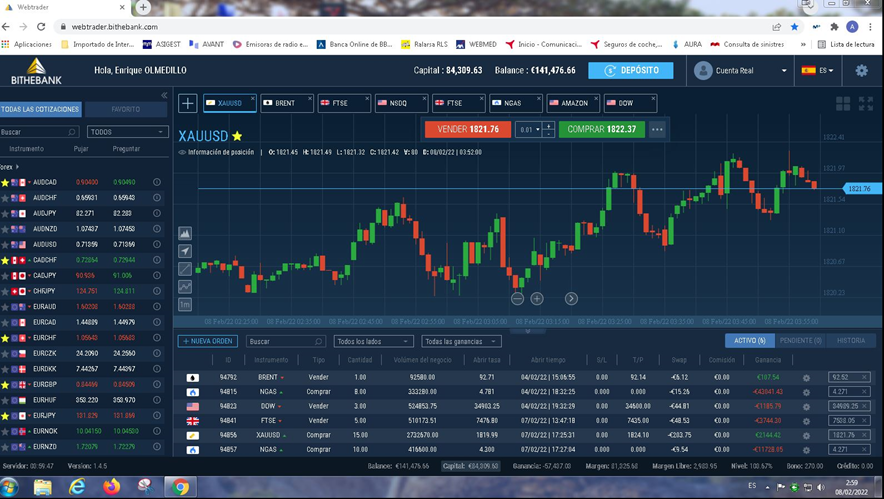Close FTSE position at 7538.05
884x499 pixels.
click(x=864, y=421)
